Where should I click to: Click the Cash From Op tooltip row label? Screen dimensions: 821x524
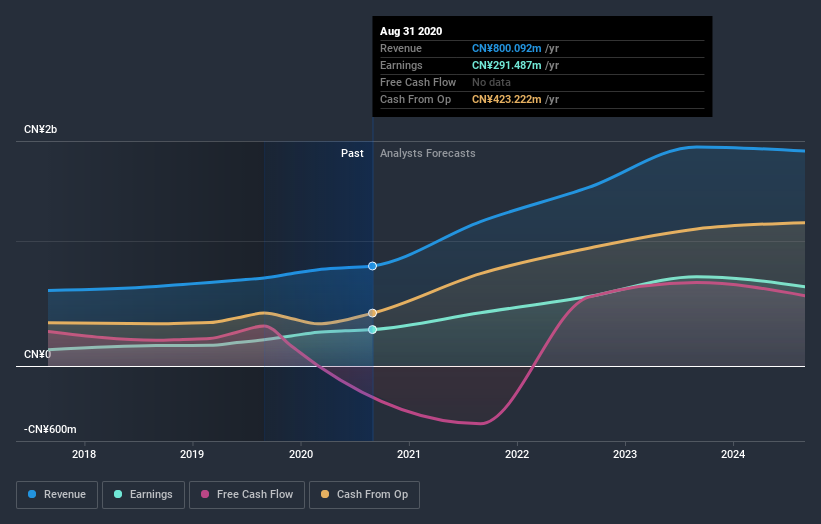click(x=416, y=99)
